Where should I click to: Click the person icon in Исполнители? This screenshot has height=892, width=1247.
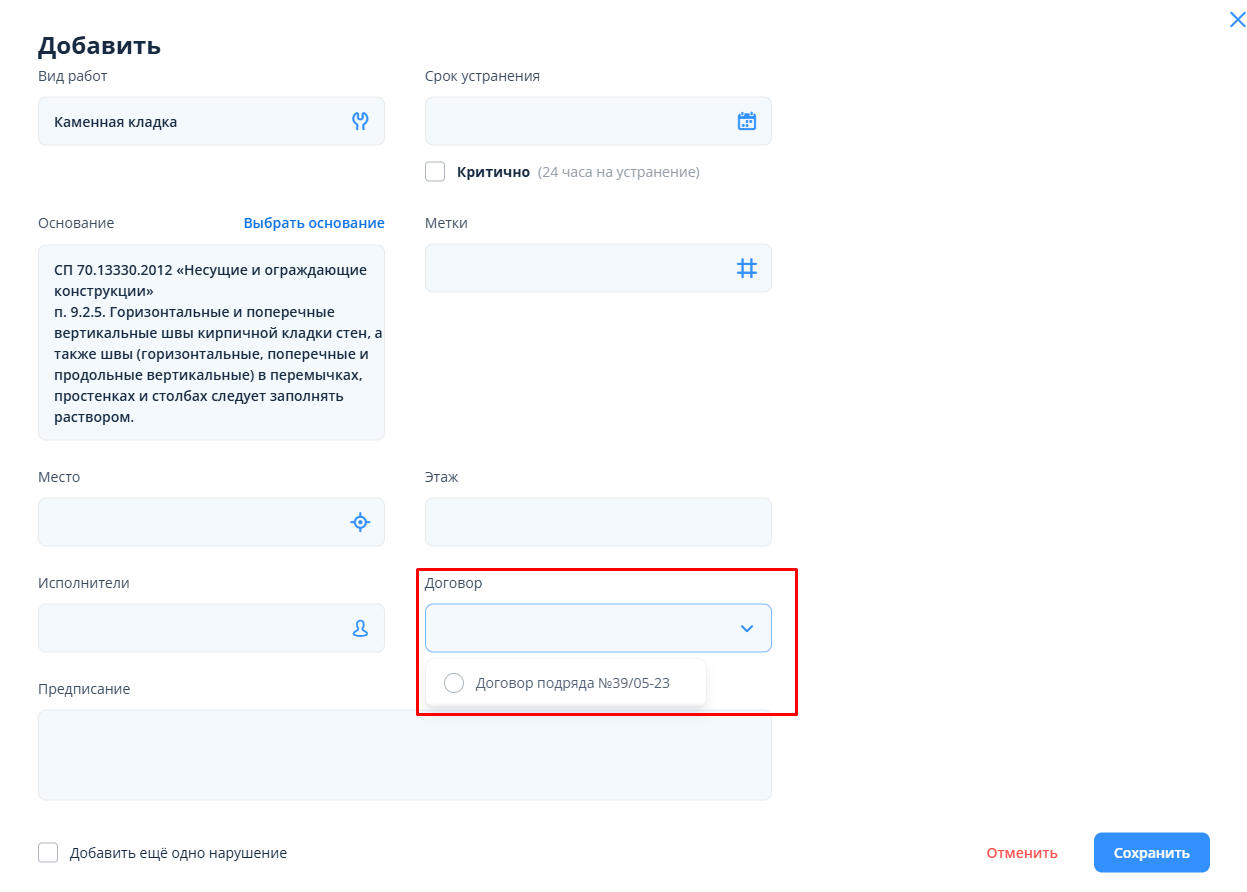360,628
